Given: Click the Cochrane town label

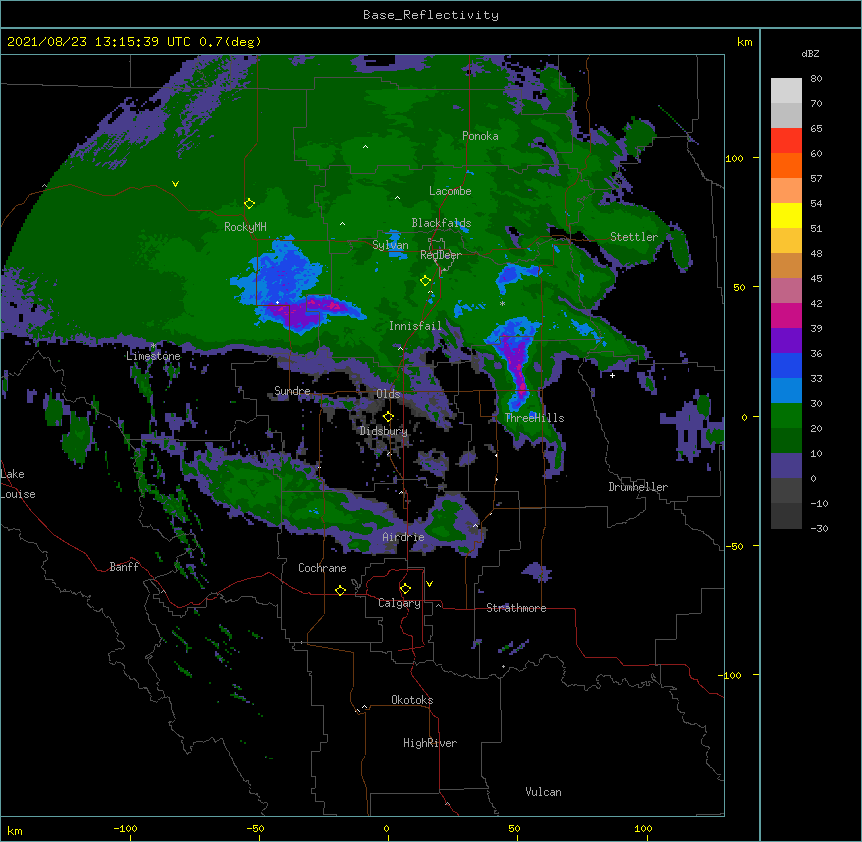Looking at the screenshot, I should tap(322, 568).
